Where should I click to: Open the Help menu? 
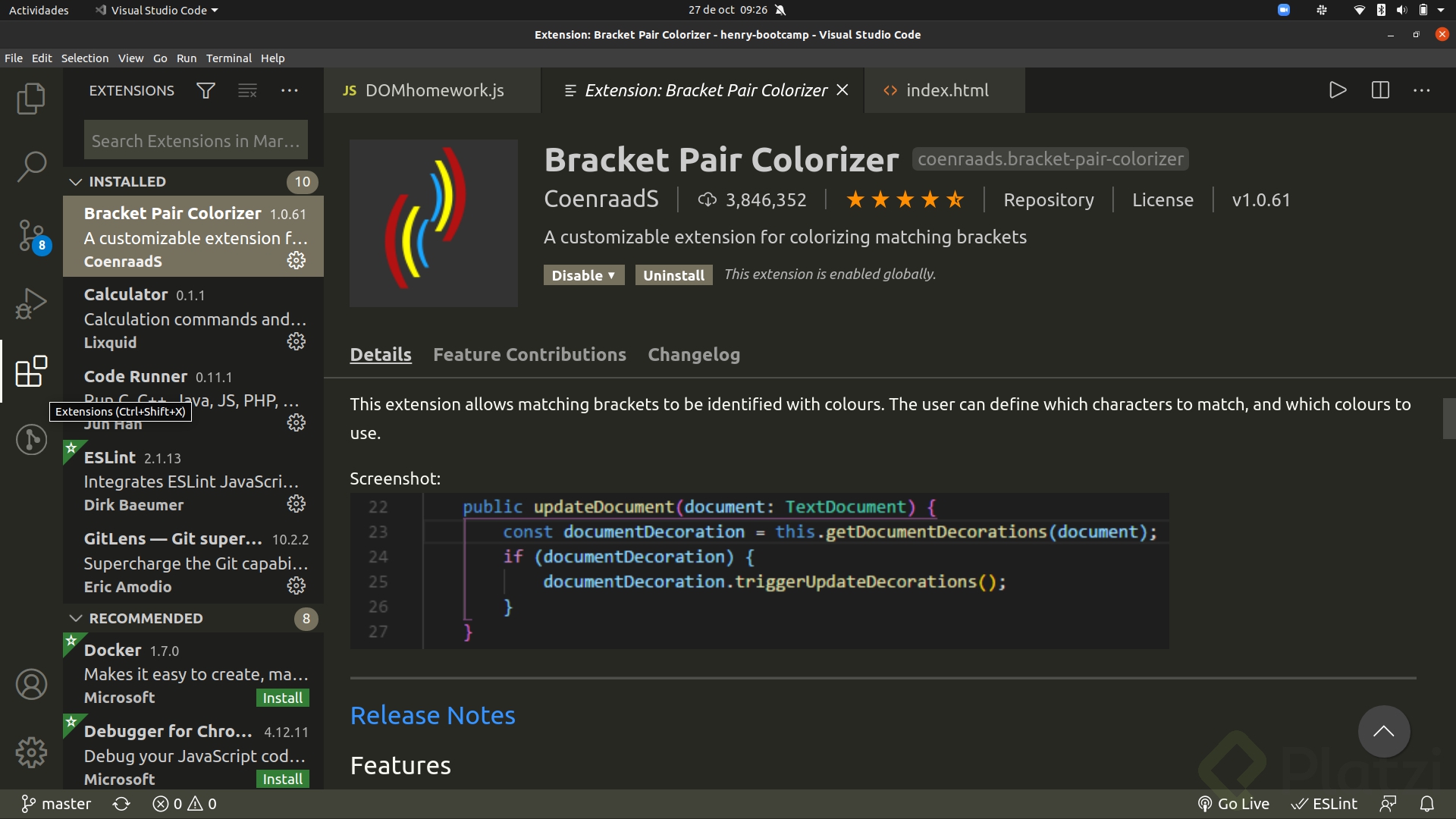pyautogui.click(x=272, y=58)
